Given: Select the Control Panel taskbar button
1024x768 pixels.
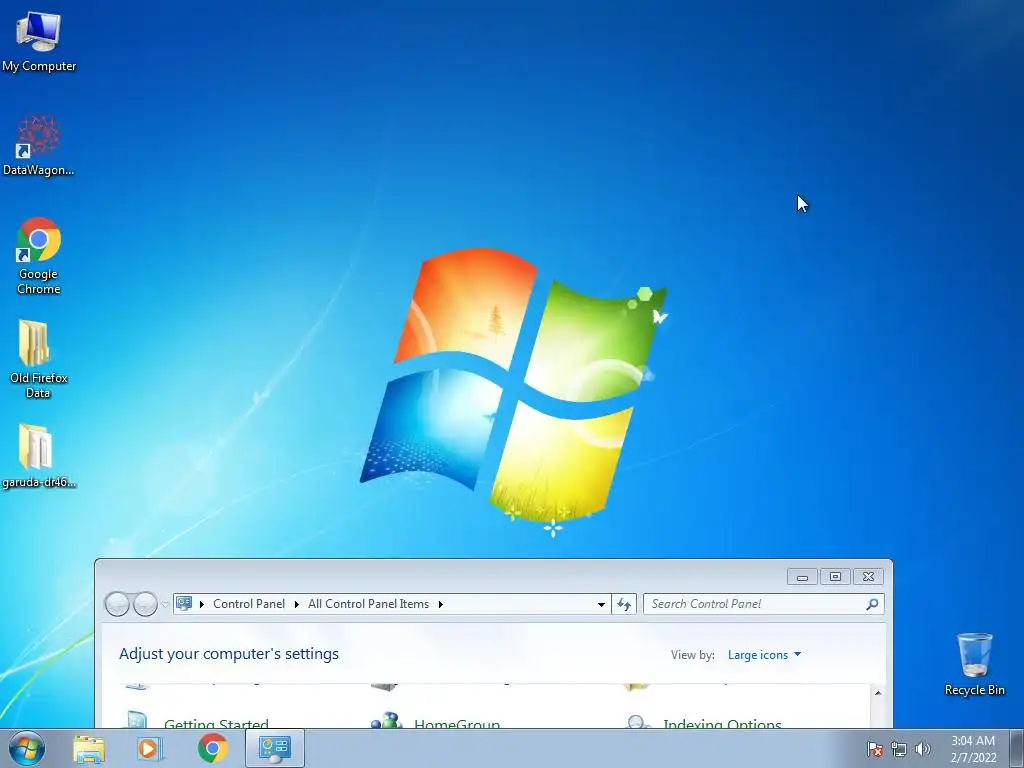Looking at the screenshot, I should tap(274, 748).
